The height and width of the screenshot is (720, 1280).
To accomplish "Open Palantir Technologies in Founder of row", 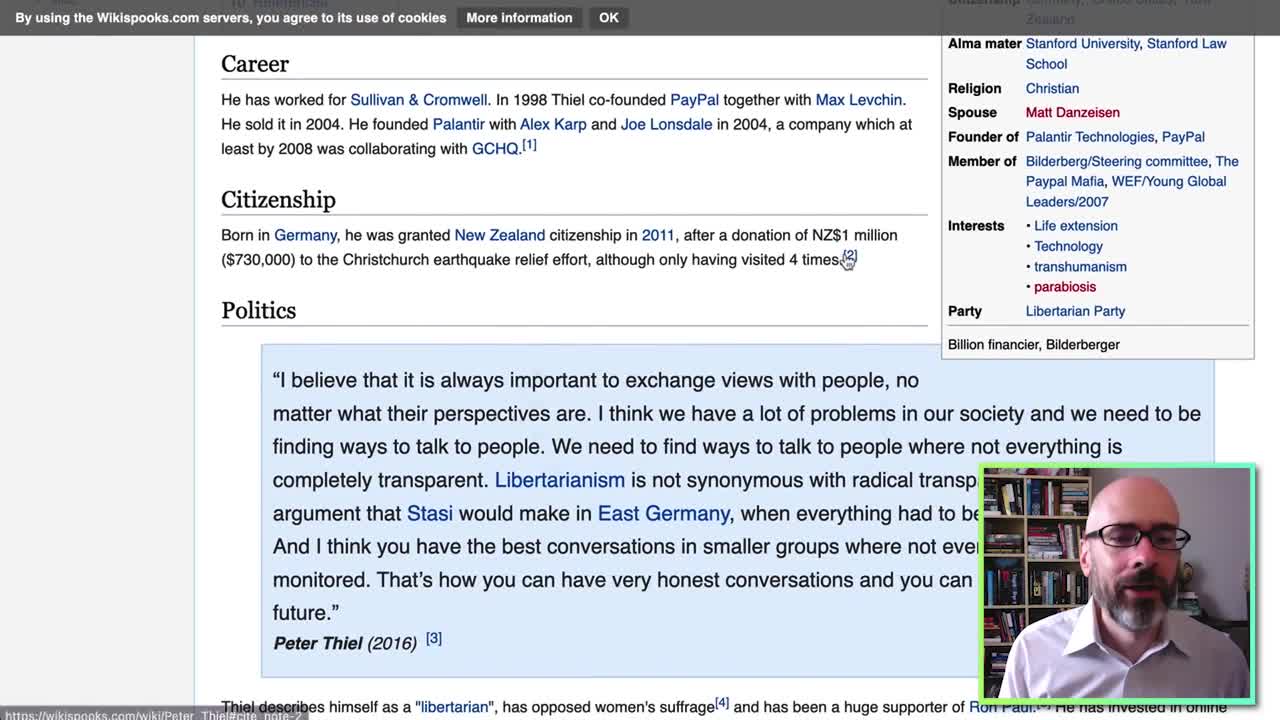I will (1089, 137).
